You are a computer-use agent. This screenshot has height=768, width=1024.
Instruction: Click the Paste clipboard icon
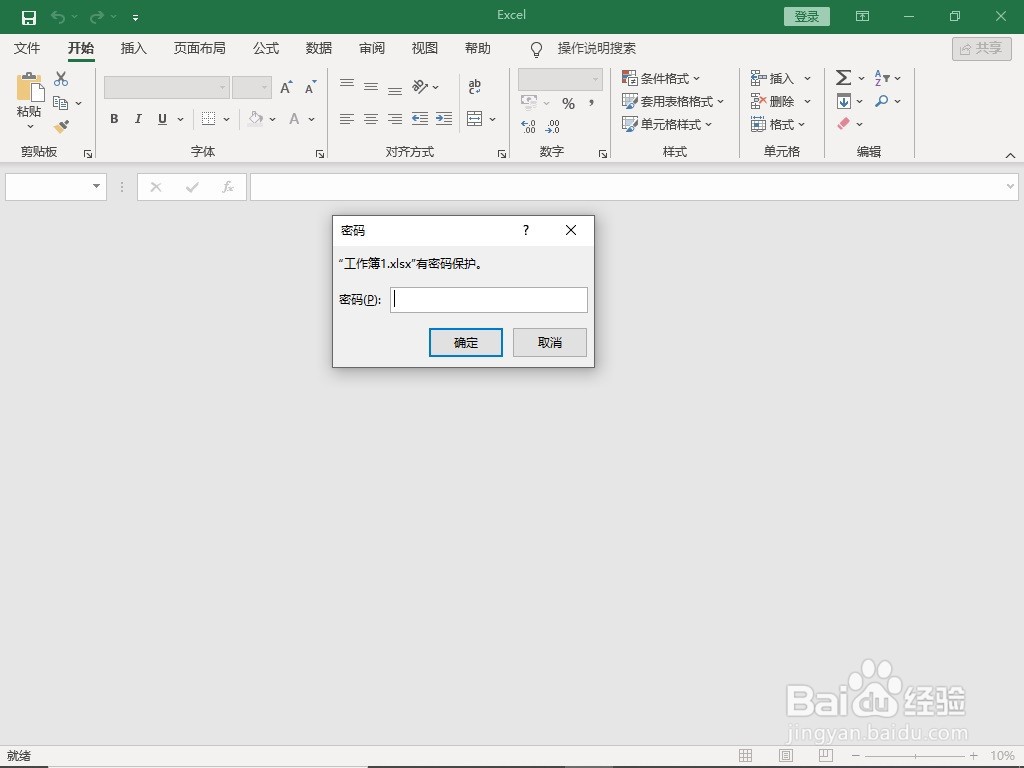click(29, 87)
